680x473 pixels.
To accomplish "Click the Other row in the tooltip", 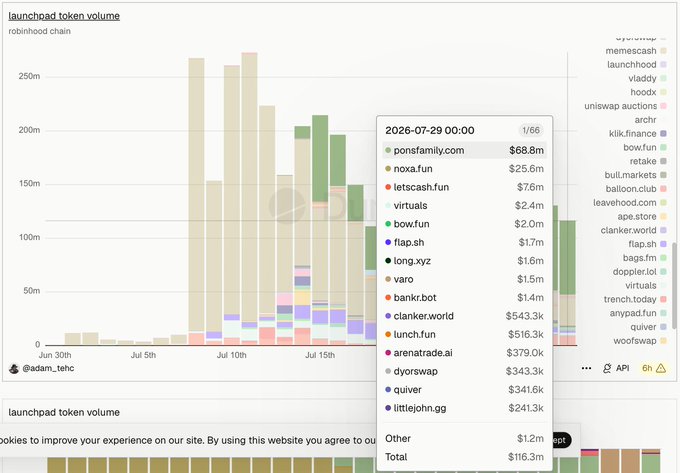I will (x=464, y=439).
